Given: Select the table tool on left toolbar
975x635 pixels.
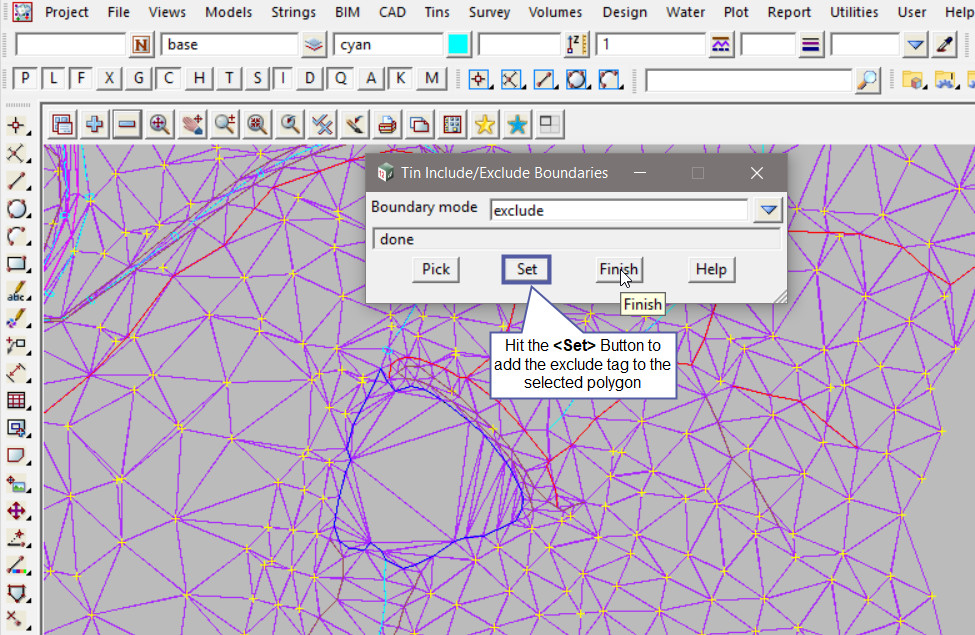Looking at the screenshot, I should click(x=17, y=401).
